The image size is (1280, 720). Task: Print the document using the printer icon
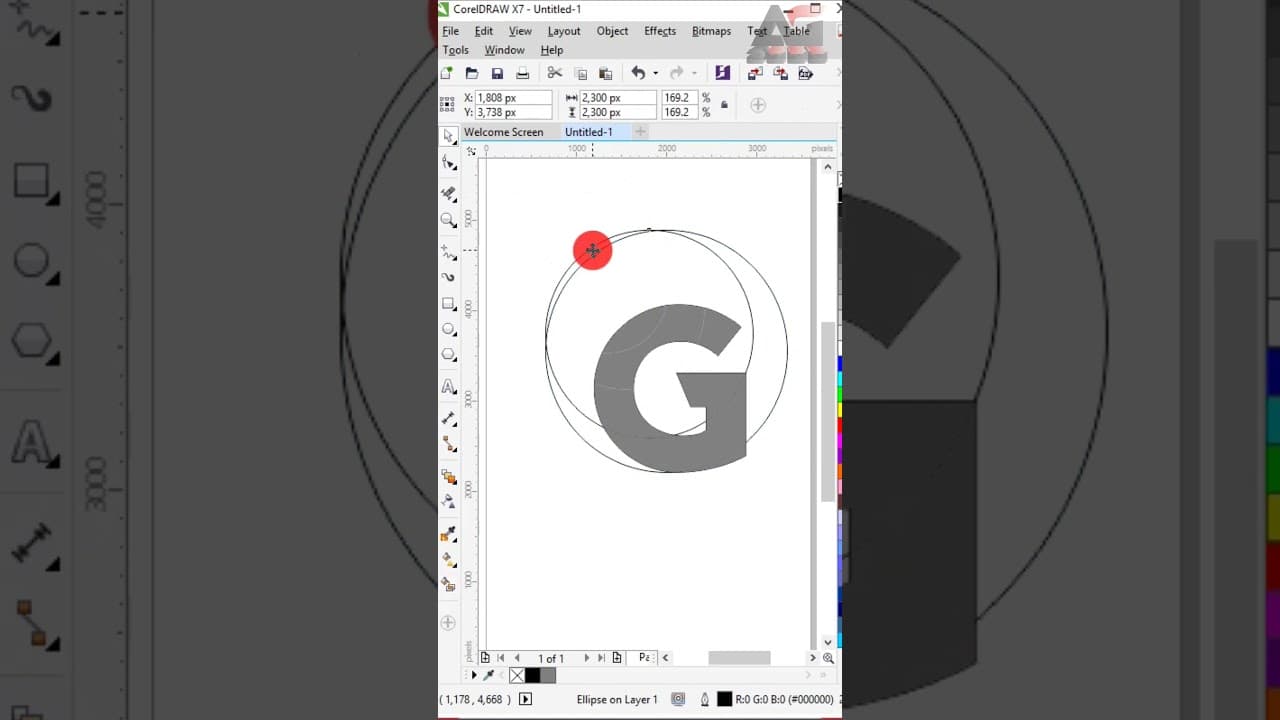pos(522,73)
